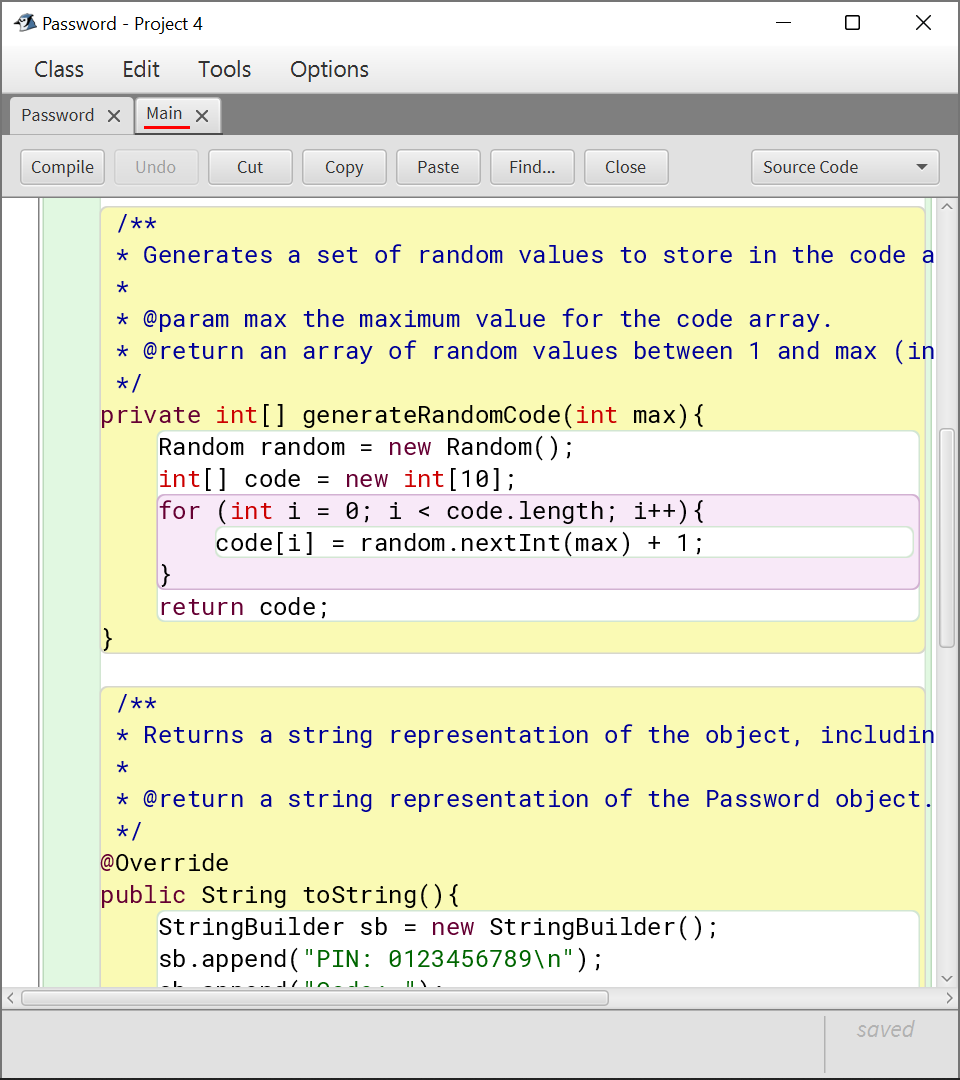Viewport: 960px width, 1080px height.
Task: Compile the current class
Action: point(63,167)
